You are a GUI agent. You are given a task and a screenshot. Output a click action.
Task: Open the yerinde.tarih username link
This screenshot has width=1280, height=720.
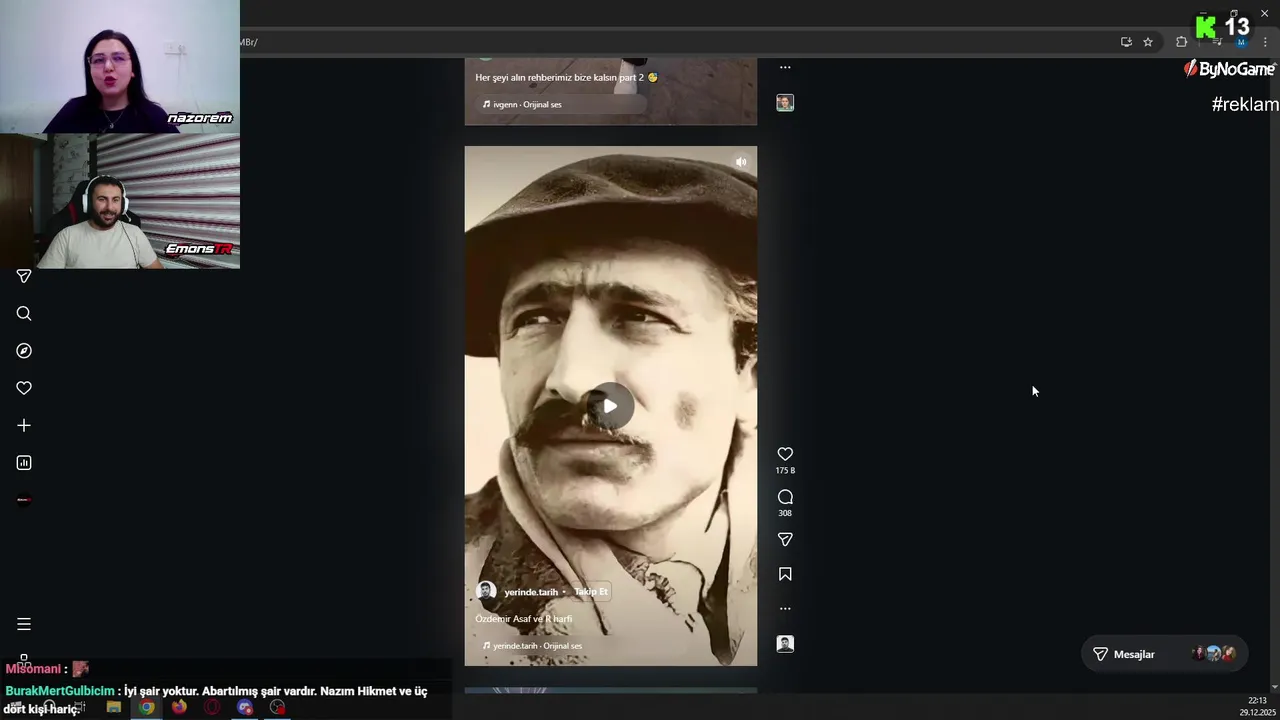pos(531,592)
